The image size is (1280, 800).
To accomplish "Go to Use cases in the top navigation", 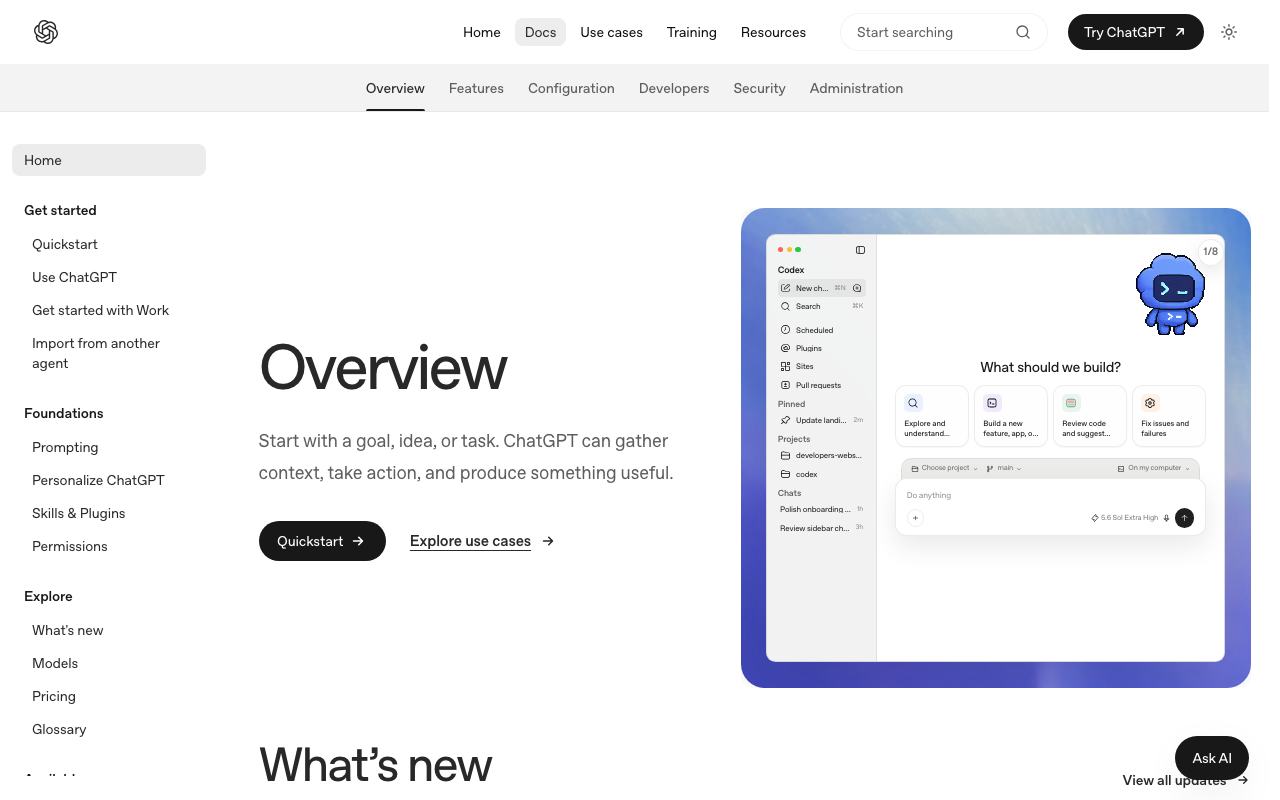I will click(x=611, y=32).
